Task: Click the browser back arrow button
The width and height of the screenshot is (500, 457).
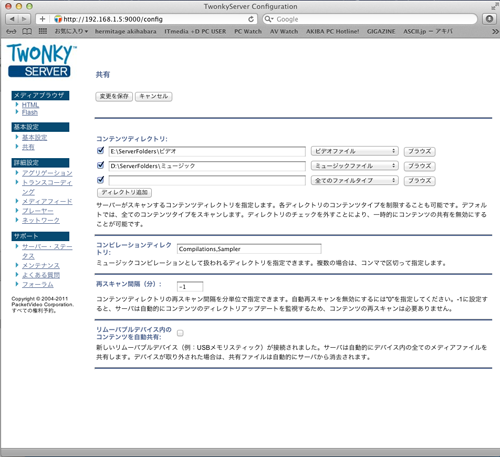Action: point(12,19)
